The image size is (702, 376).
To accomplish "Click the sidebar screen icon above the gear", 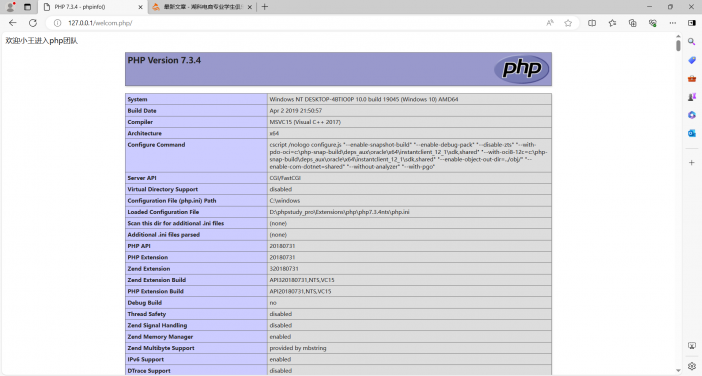I will click(x=692, y=346).
